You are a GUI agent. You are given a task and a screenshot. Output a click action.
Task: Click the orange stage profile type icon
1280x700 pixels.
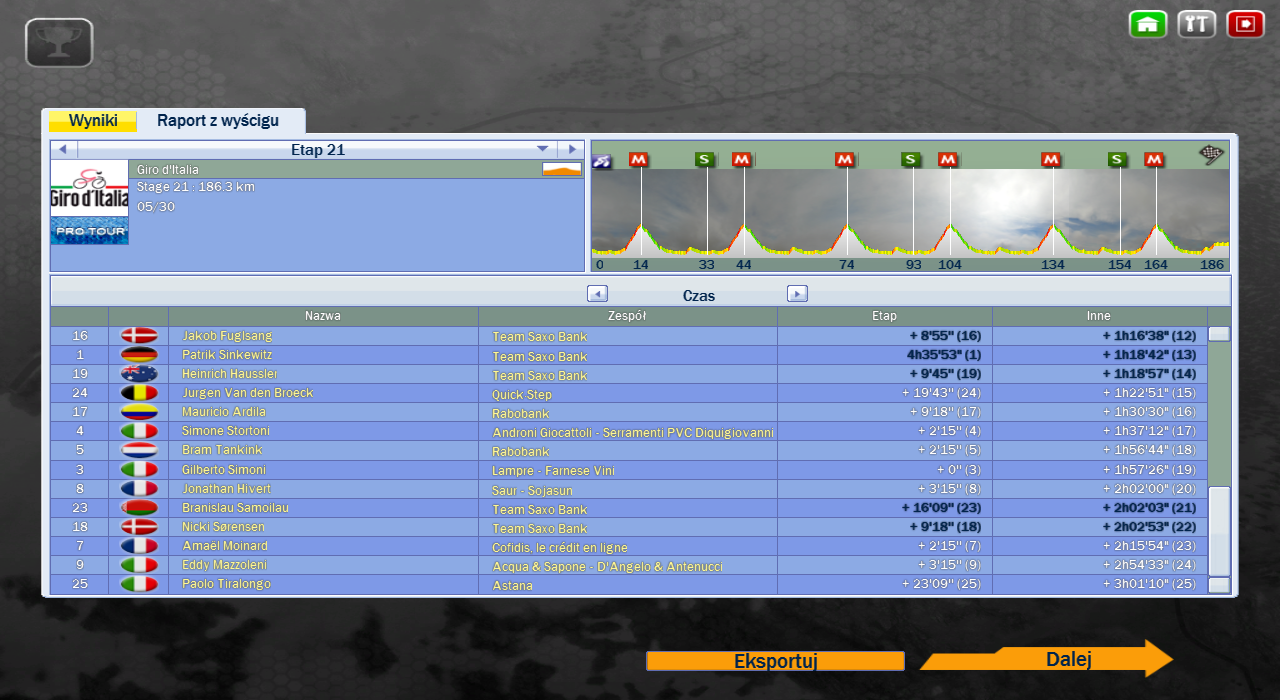pyautogui.click(x=561, y=170)
